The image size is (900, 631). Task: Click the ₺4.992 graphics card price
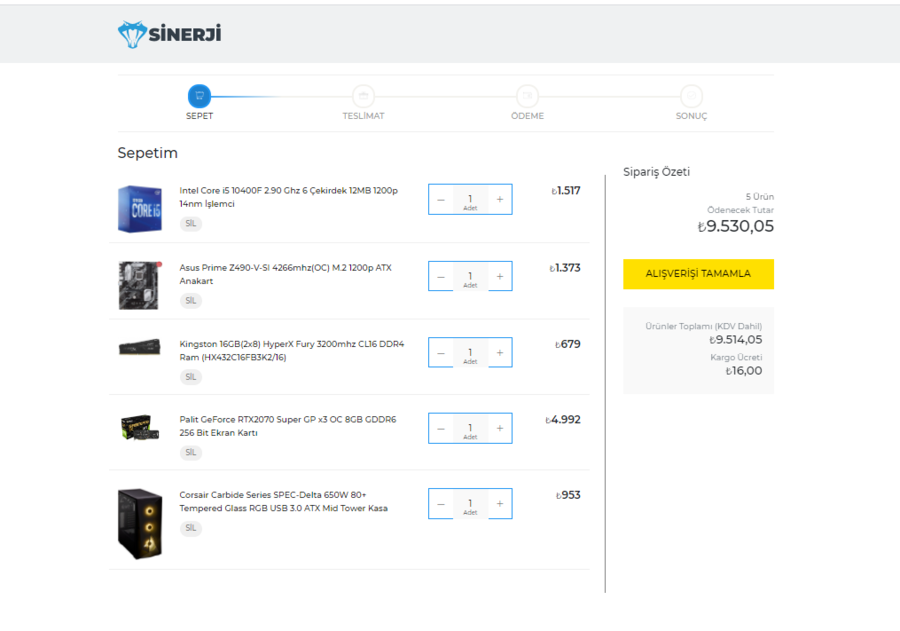coord(562,420)
